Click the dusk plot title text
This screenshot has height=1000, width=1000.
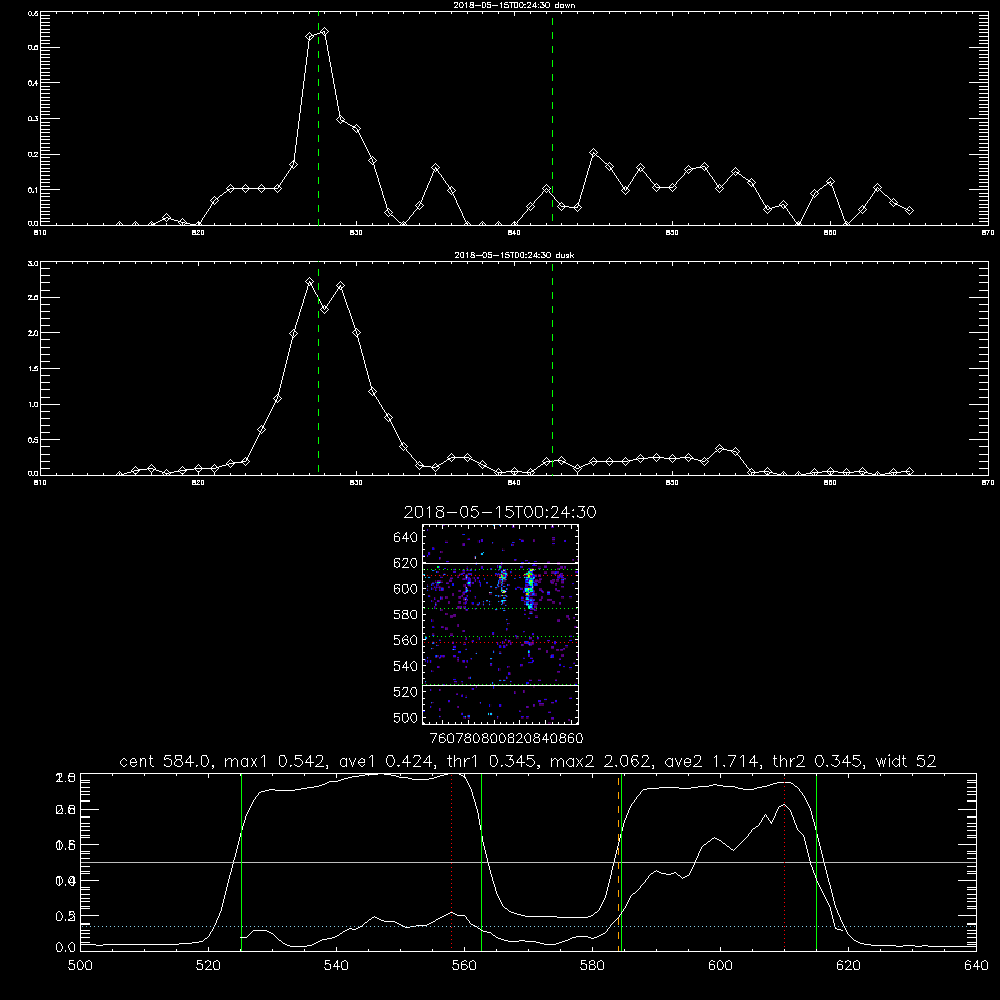click(x=514, y=255)
